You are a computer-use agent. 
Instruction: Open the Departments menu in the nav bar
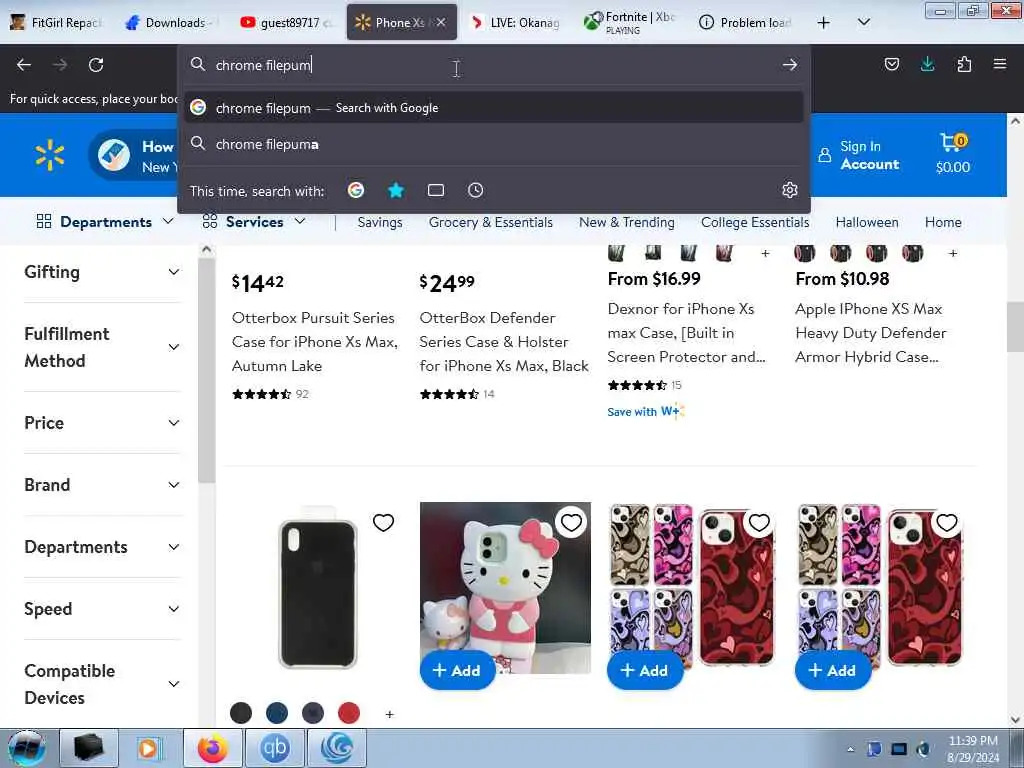coord(104,221)
